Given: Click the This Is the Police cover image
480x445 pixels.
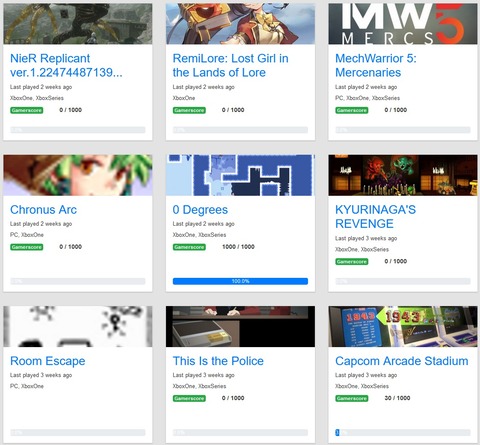Looking at the screenshot, I should click(240, 326).
